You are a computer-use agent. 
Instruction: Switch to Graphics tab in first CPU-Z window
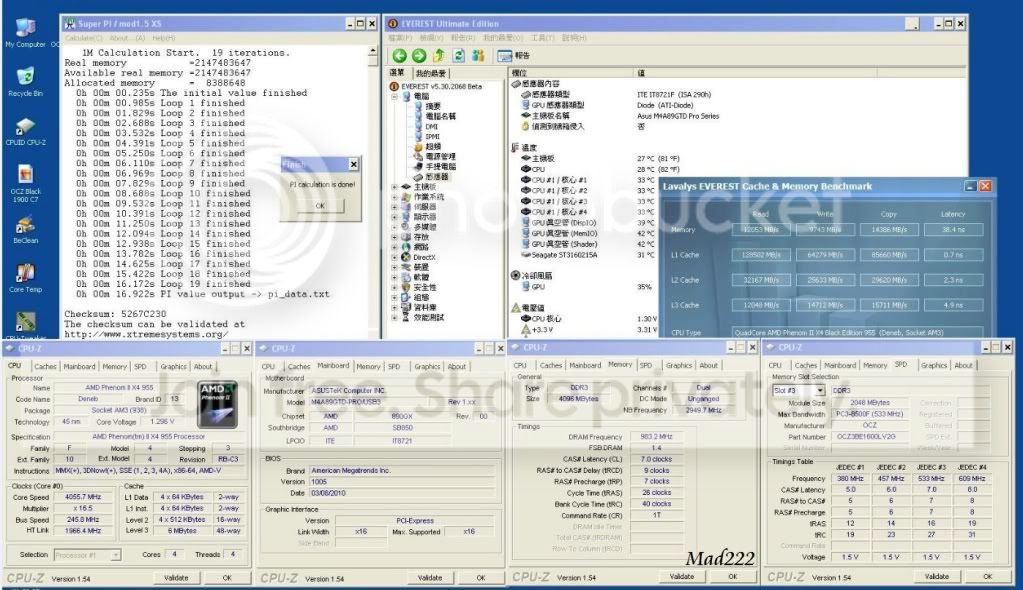(x=174, y=367)
